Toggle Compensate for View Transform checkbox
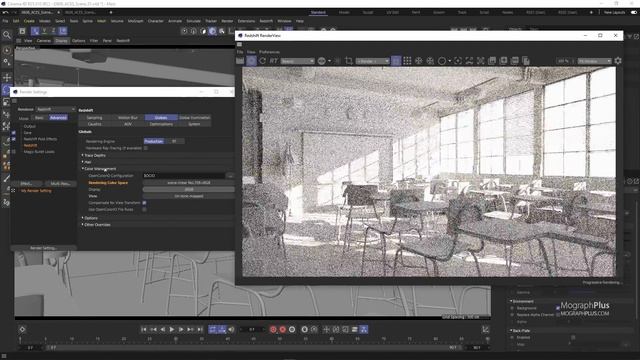640x360 pixels. click(144, 203)
